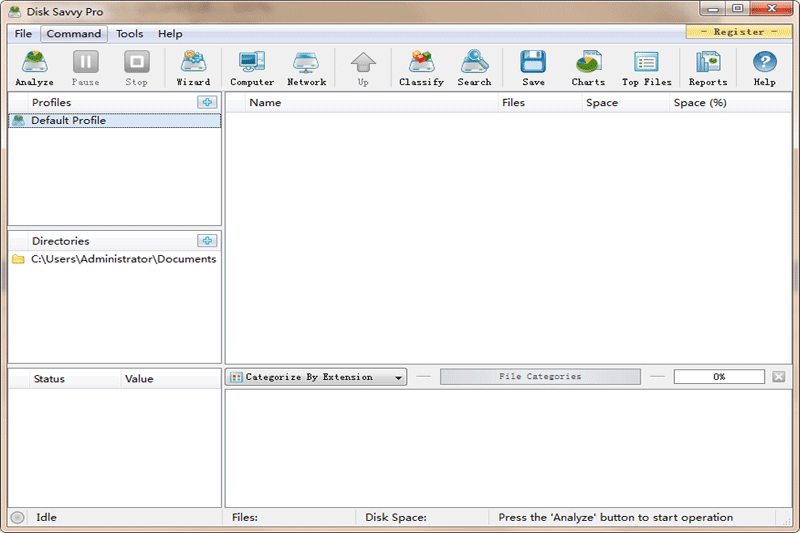The image size is (800, 533).
Task: Add a new profile with plus button
Action: [x=207, y=102]
